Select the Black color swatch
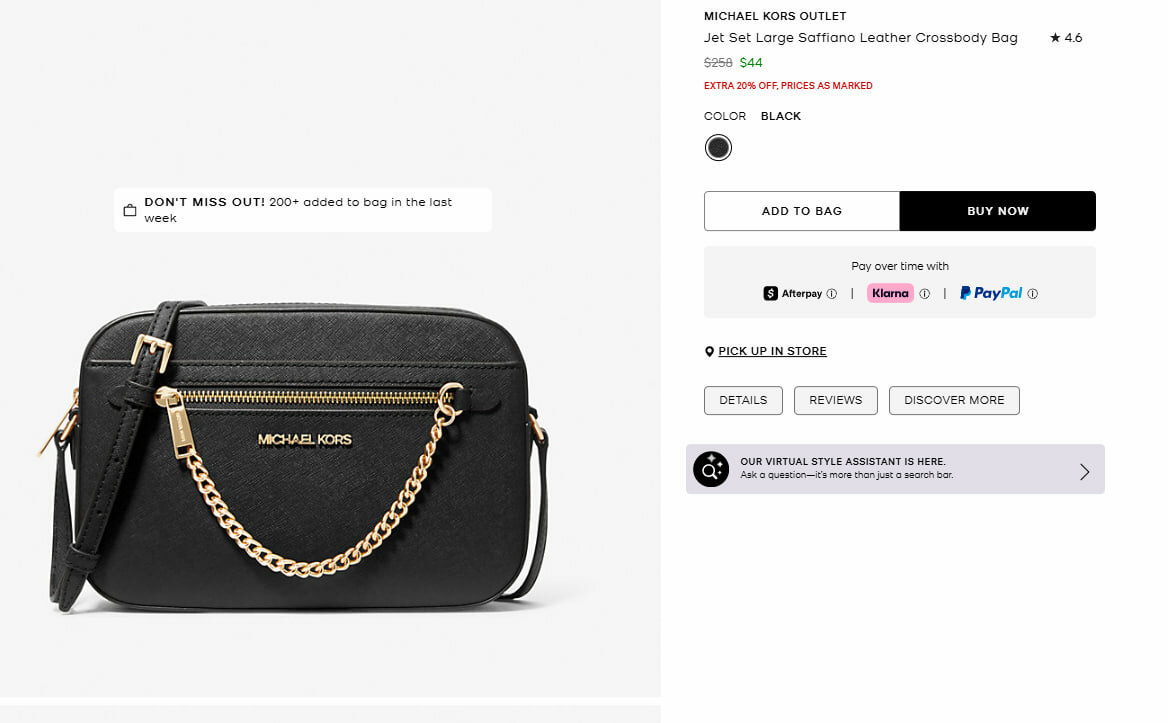Screen dimensions: 1168x723 point(718,148)
